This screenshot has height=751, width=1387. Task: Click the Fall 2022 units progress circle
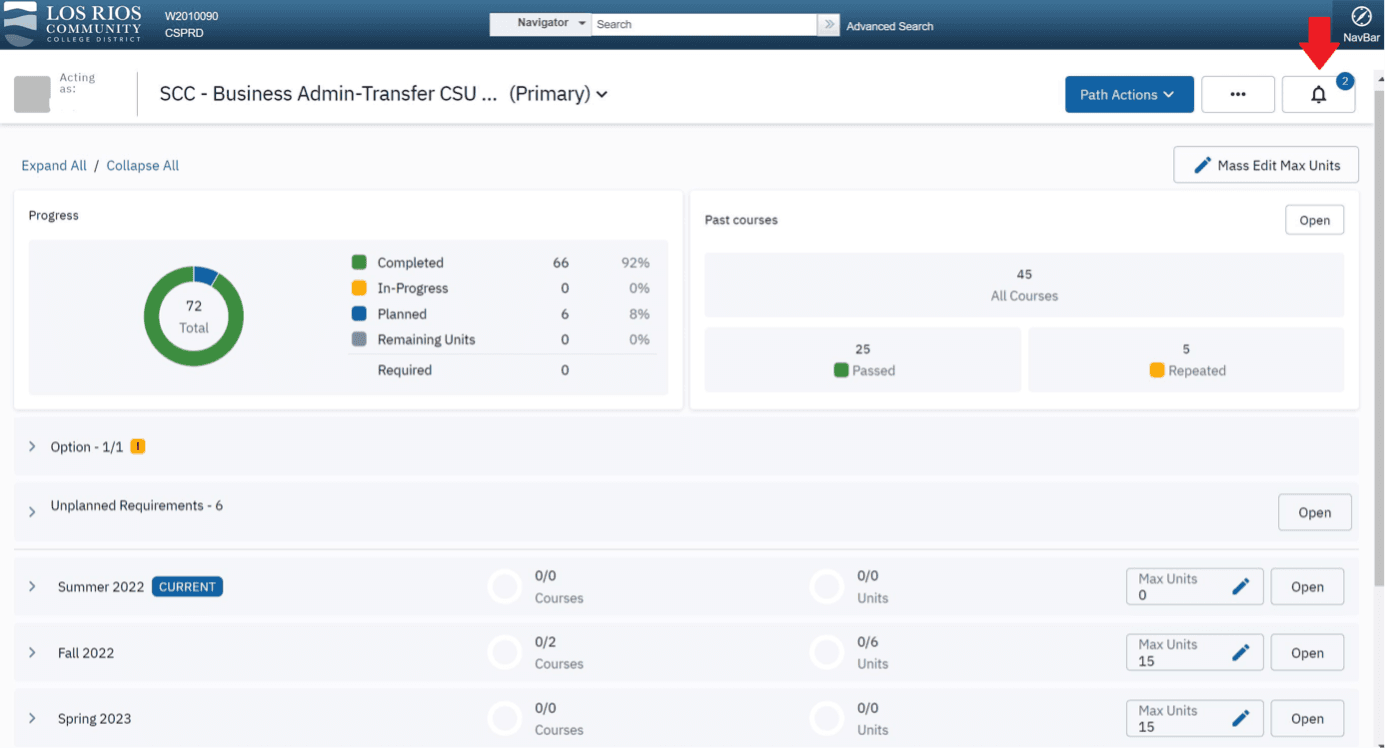coord(827,653)
